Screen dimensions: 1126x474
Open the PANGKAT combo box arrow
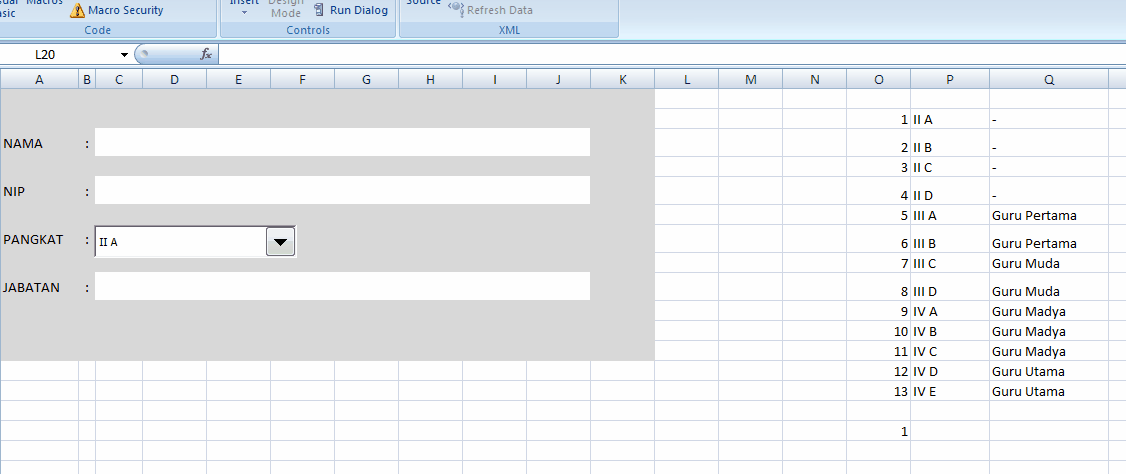coord(281,242)
